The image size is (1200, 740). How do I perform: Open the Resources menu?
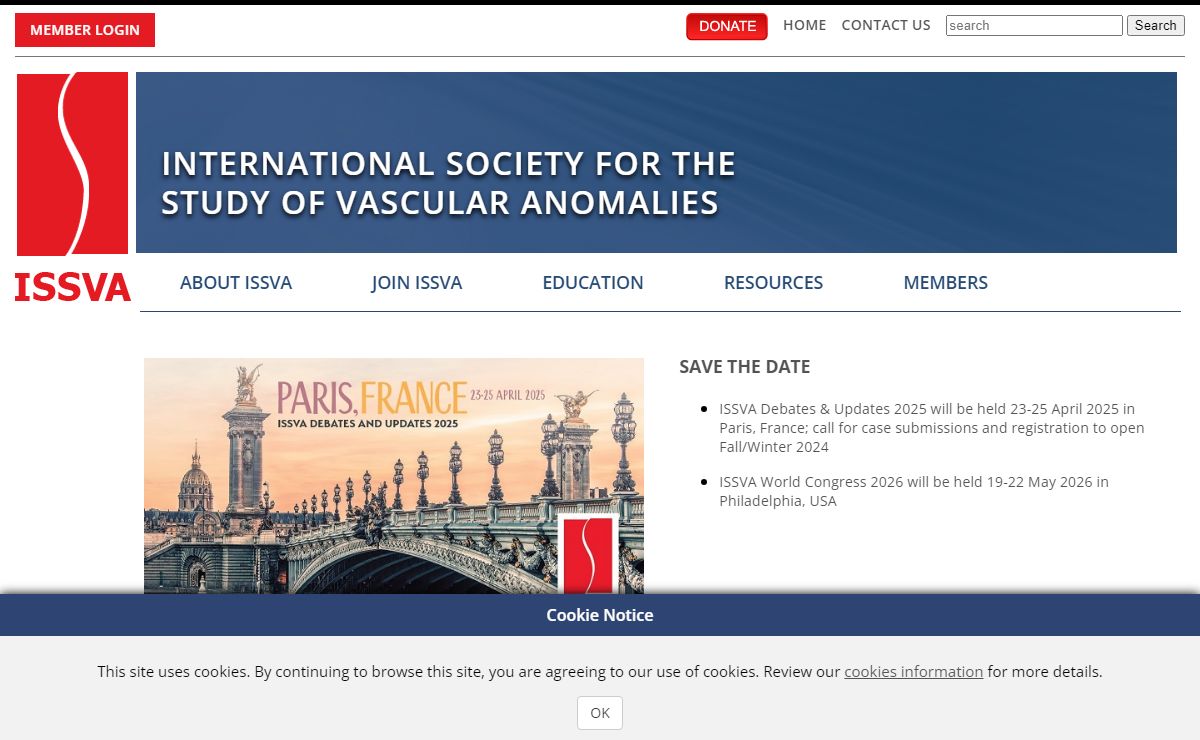click(x=774, y=283)
